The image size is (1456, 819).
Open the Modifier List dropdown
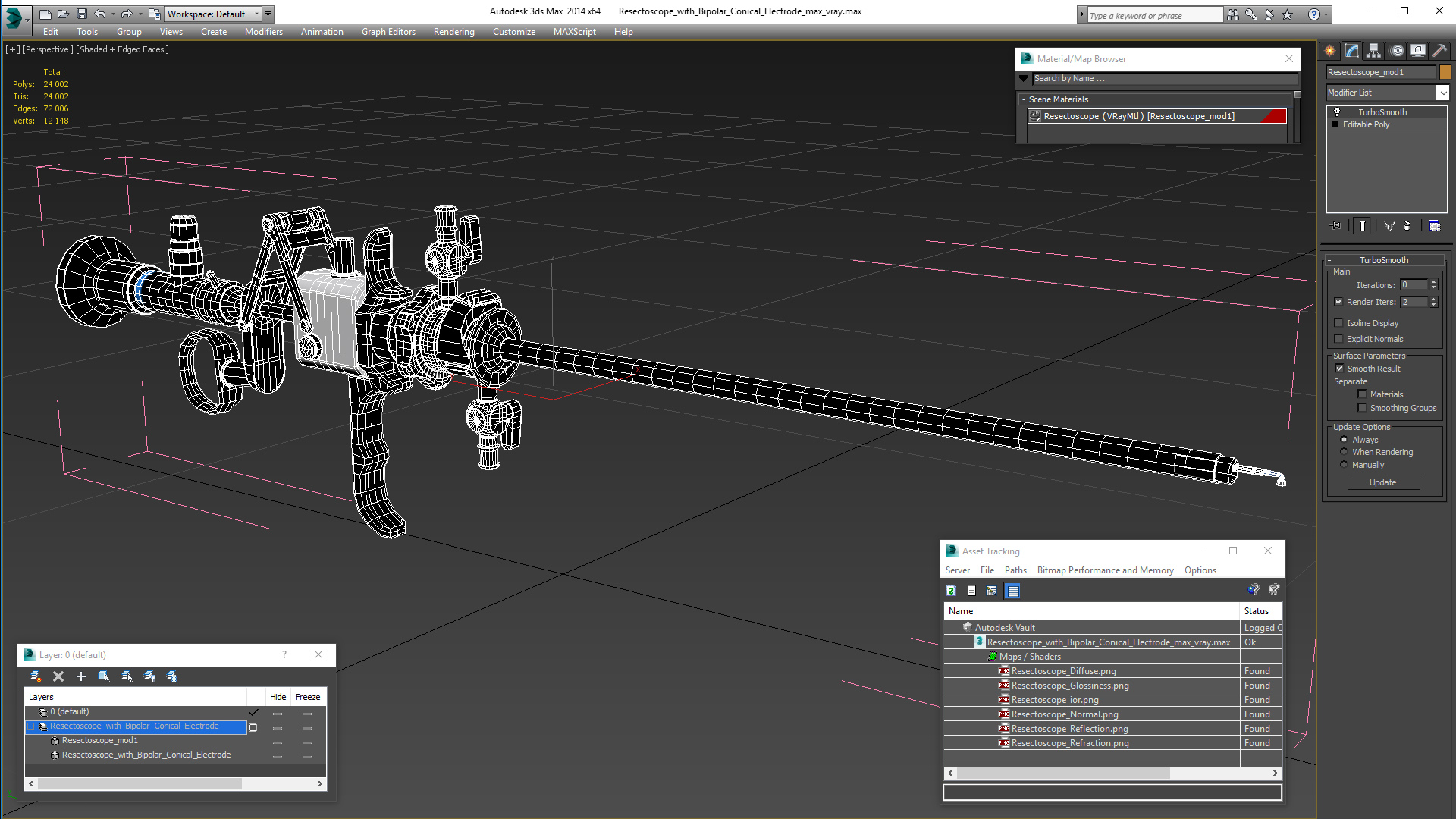(1442, 93)
